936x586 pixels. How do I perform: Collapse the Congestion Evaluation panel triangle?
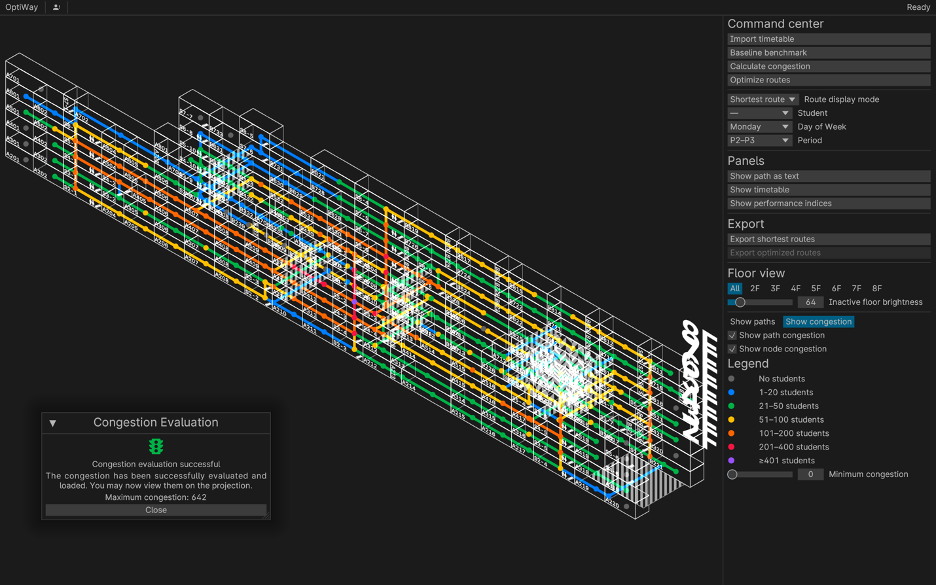pyautogui.click(x=53, y=423)
